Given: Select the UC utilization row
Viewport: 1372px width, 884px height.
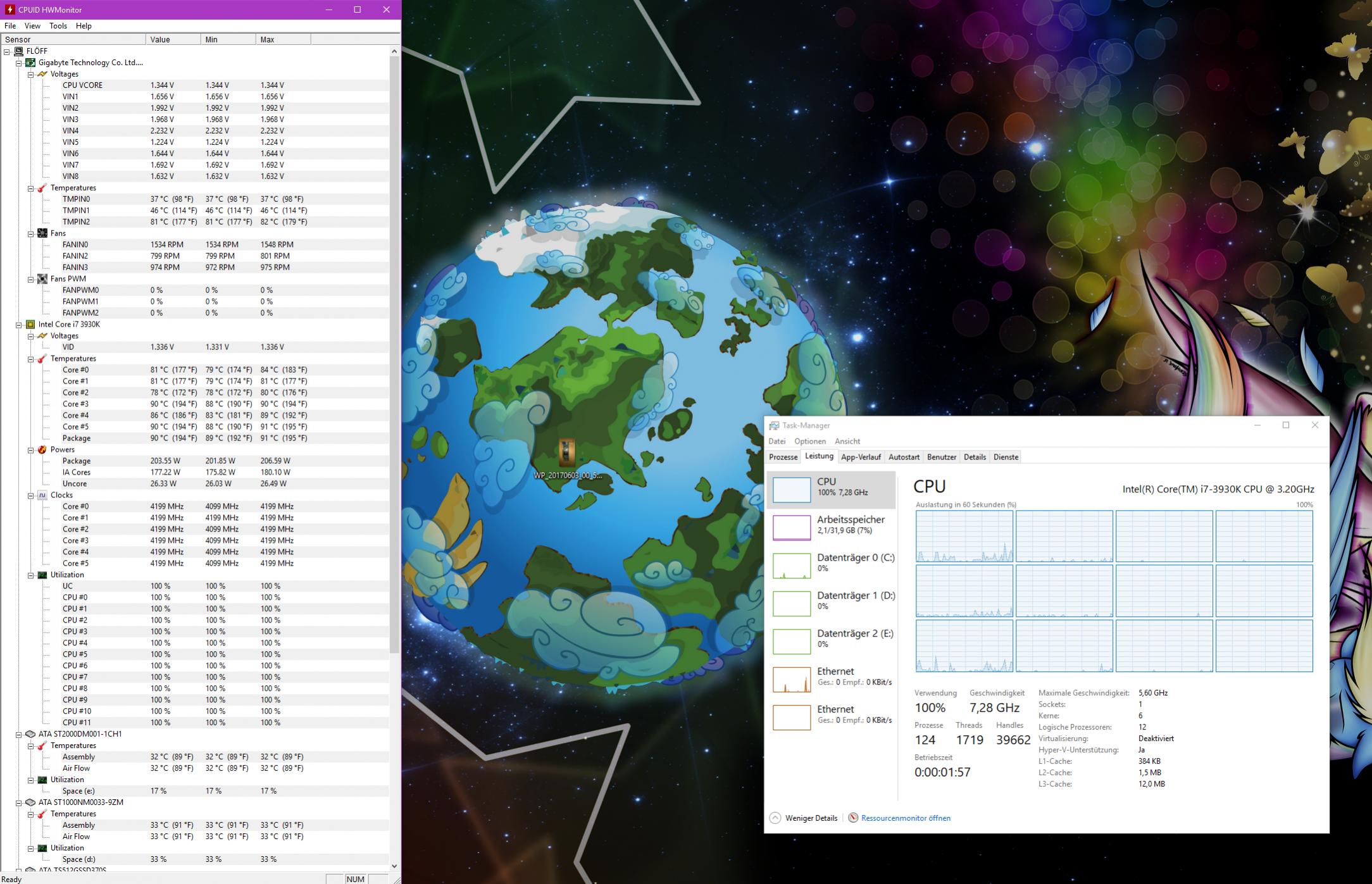Looking at the screenshot, I should pyautogui.click(x=194, y=587).
